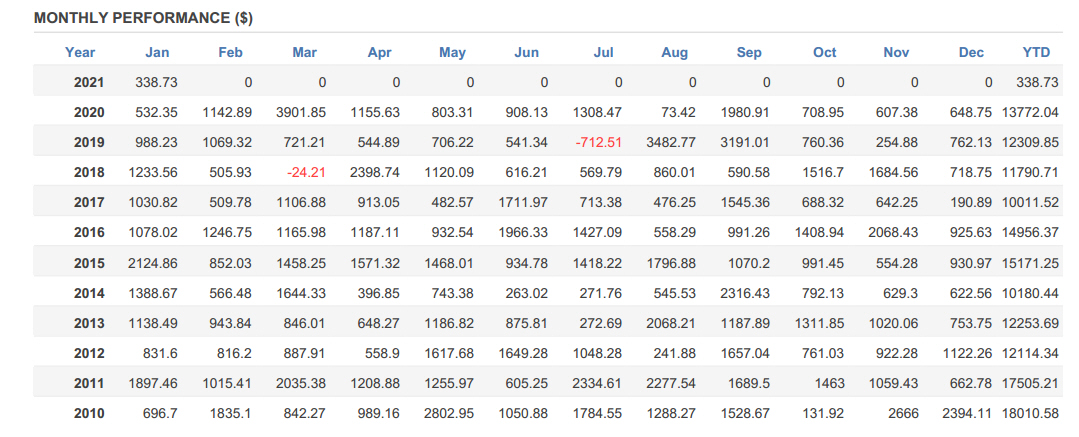Image resolution: width=1079 pixels, height=437 pixels.
Task: Click the 17505.21 YTD total for 2011
Action: [1030, 383]
